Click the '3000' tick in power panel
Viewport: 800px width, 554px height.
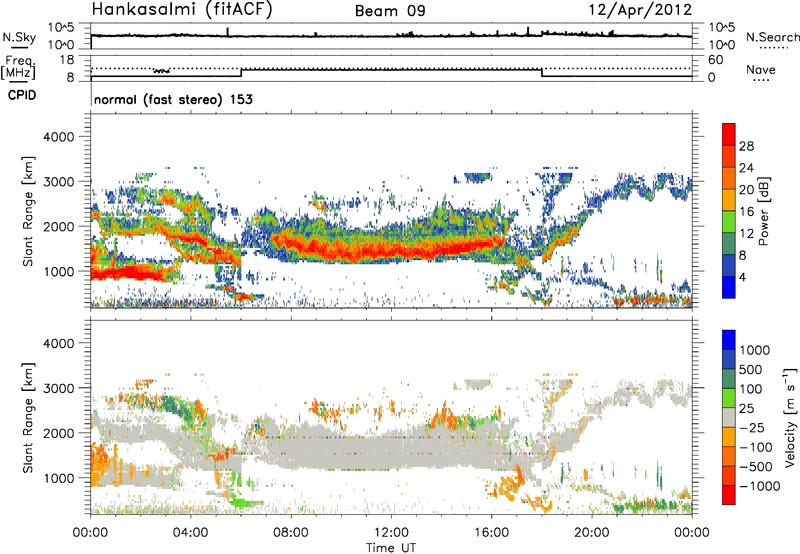click(59, 182)
